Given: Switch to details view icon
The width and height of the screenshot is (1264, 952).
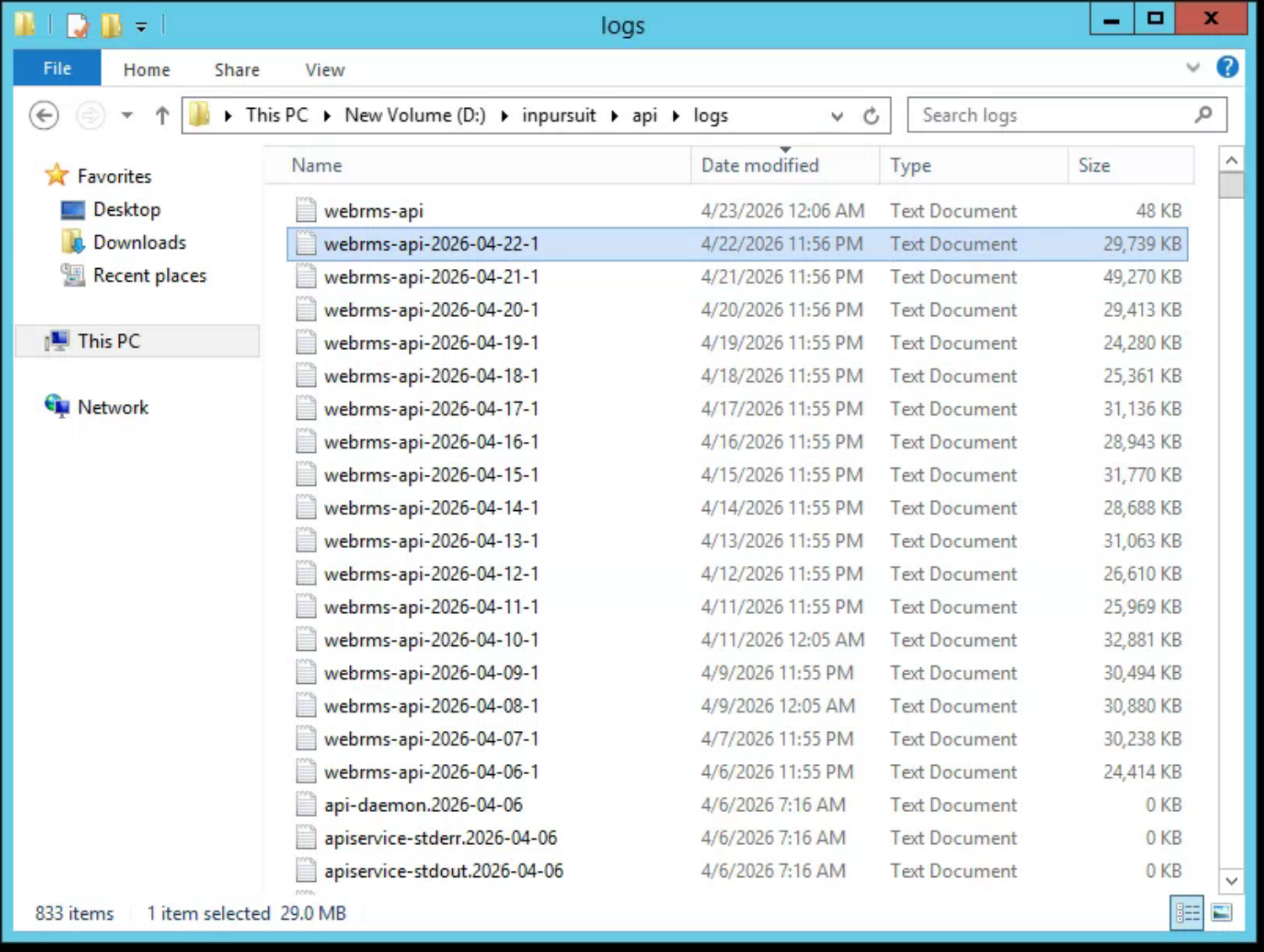Looking at the screenshot, I should 1187,912.
